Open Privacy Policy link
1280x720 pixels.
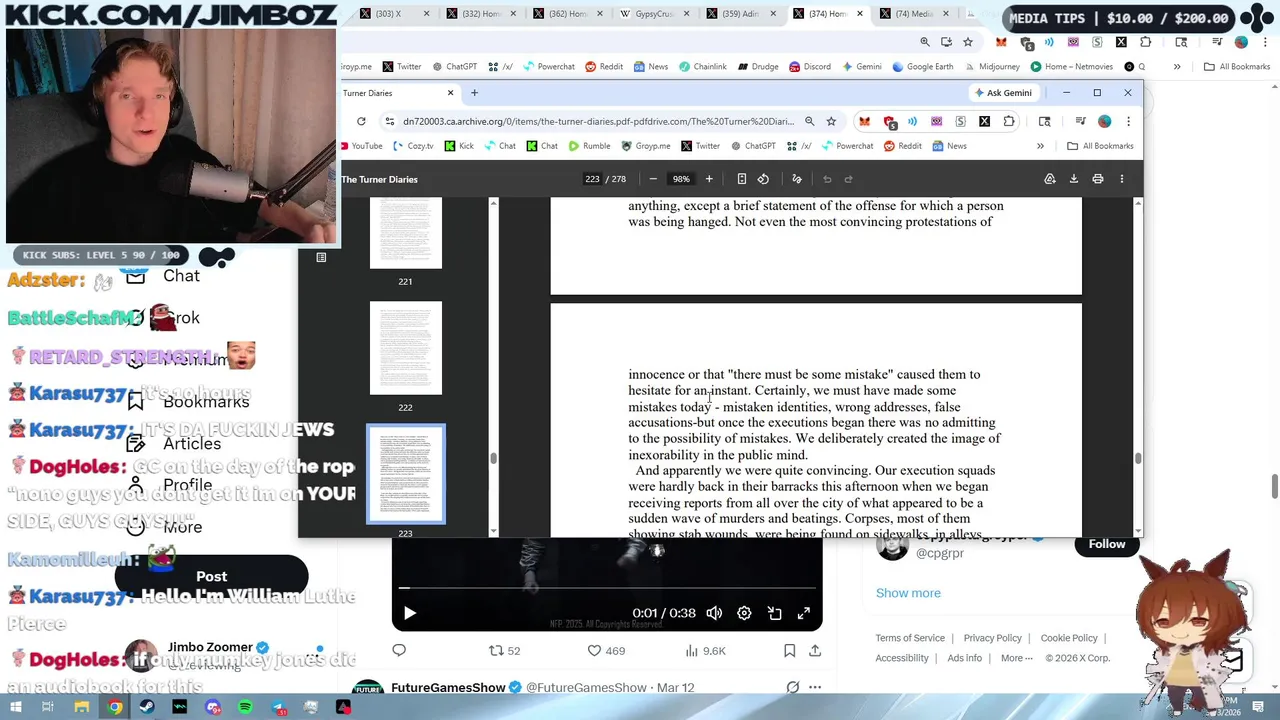point(993,638)
